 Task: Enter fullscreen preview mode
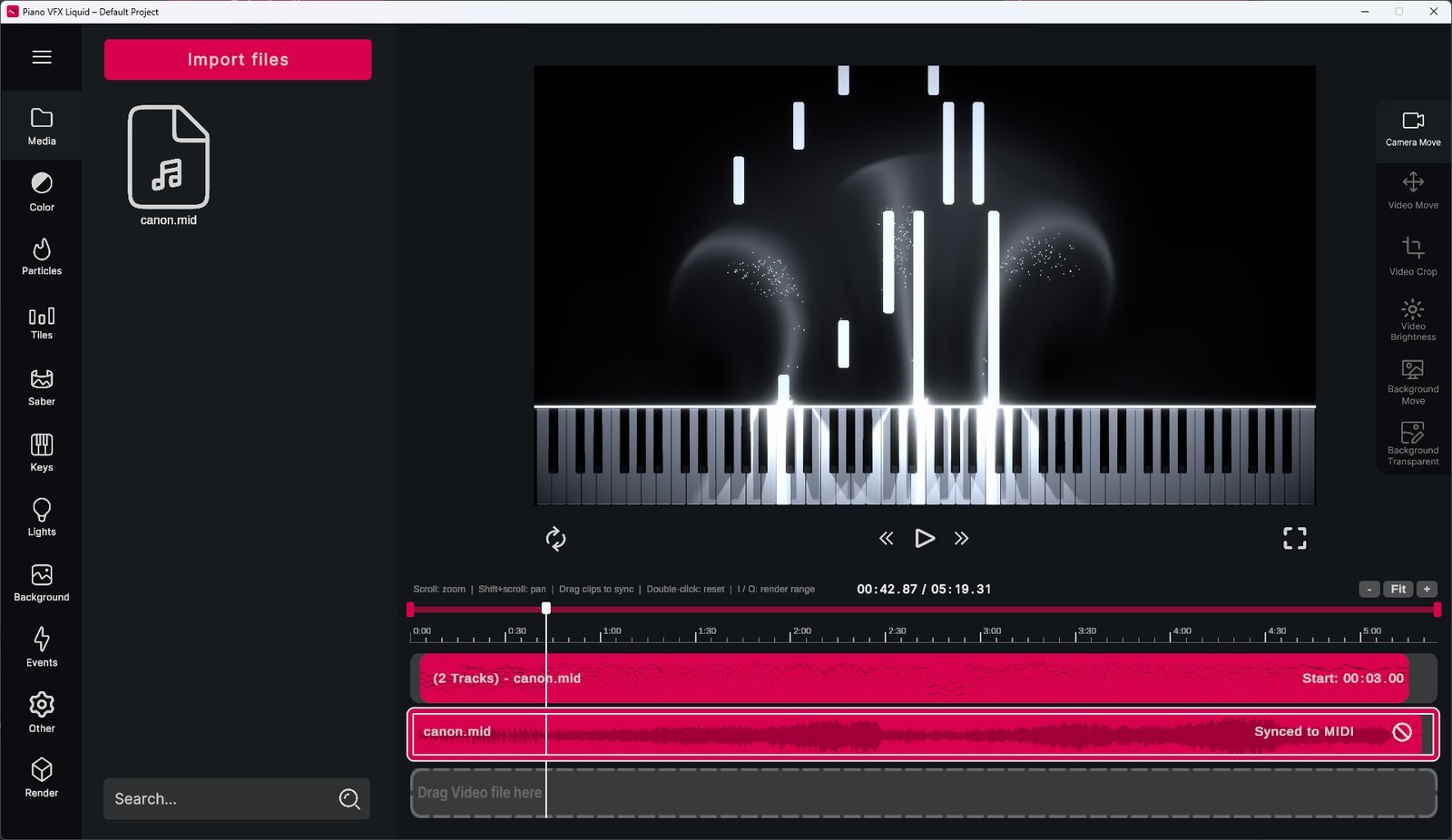click(1295, 539)
